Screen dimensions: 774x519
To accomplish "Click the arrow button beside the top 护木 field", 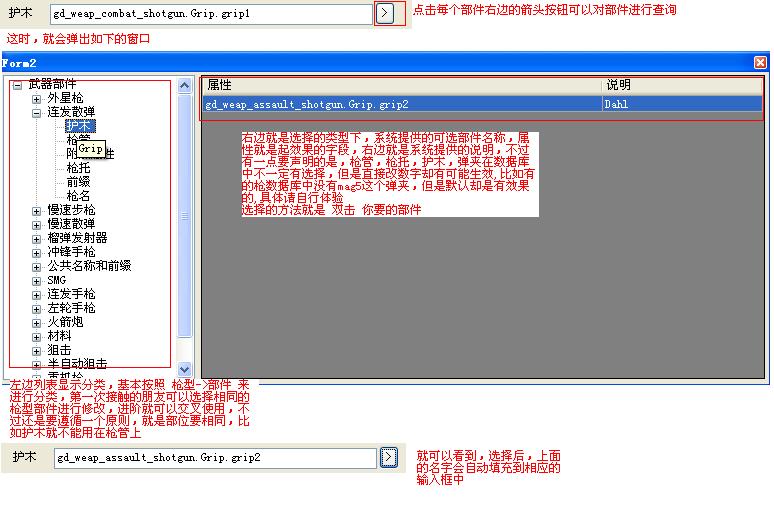I will (x=387, y=14).
